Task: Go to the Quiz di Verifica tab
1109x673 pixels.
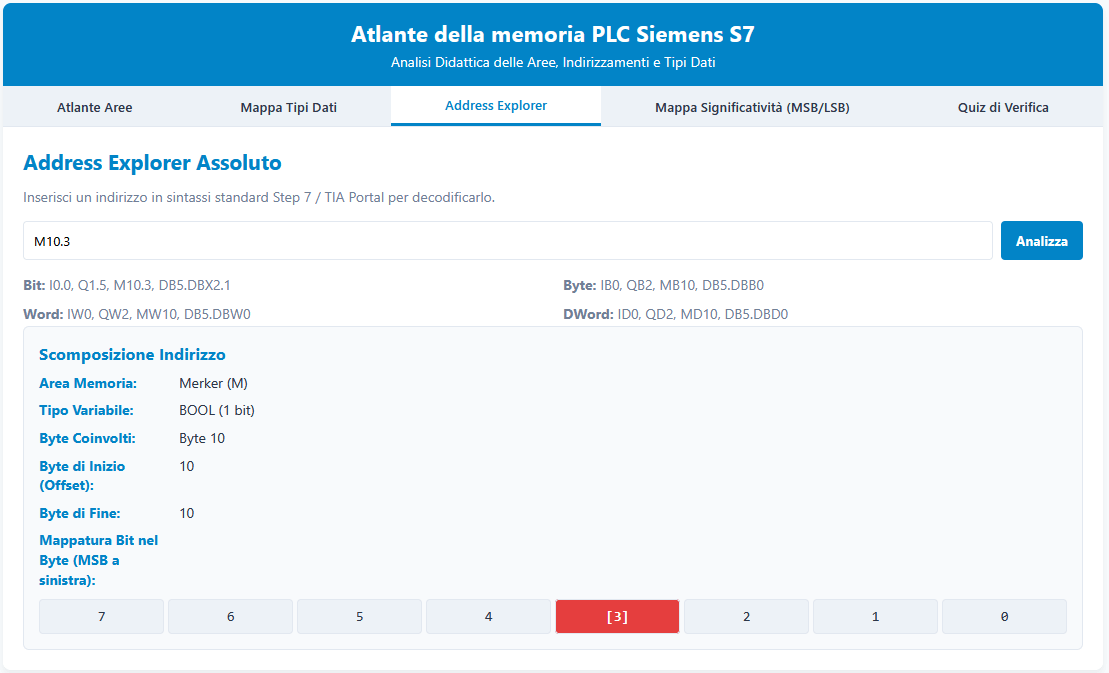Action: [x=1003, y=107]
